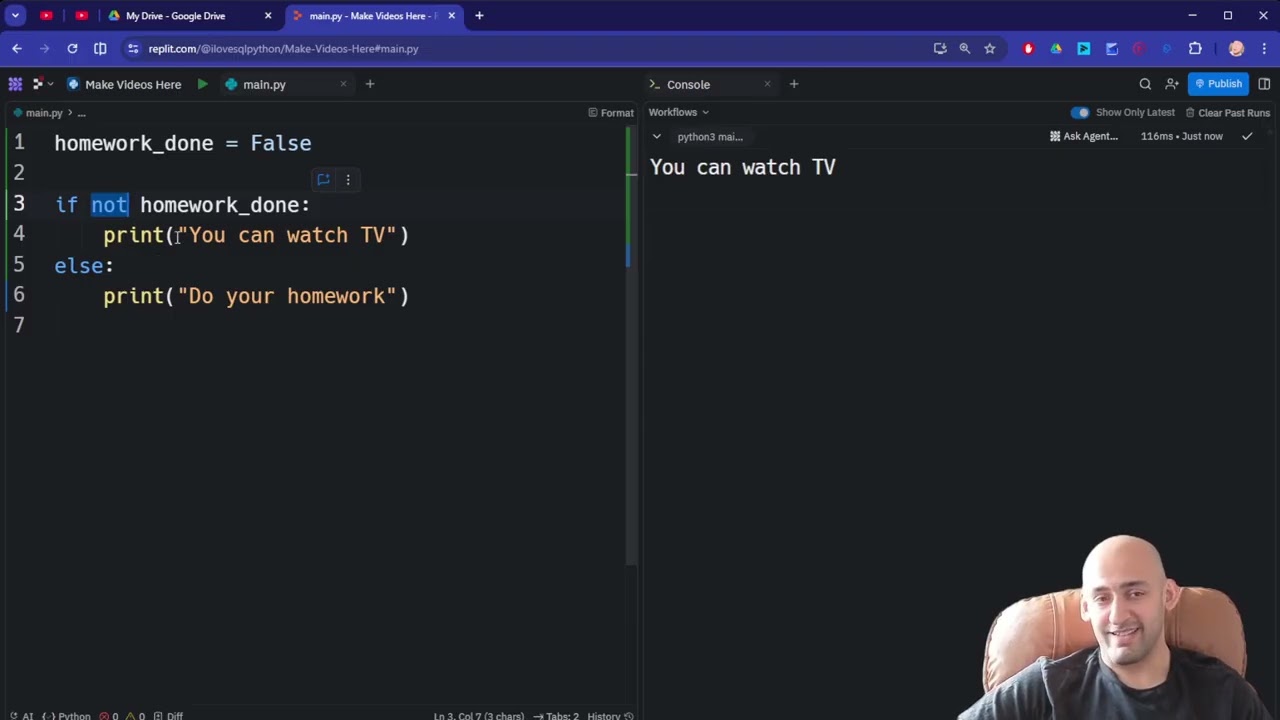Bookmark this page with the star icon
Viewport: 1280px width, 720px height.
pos(990,48)
